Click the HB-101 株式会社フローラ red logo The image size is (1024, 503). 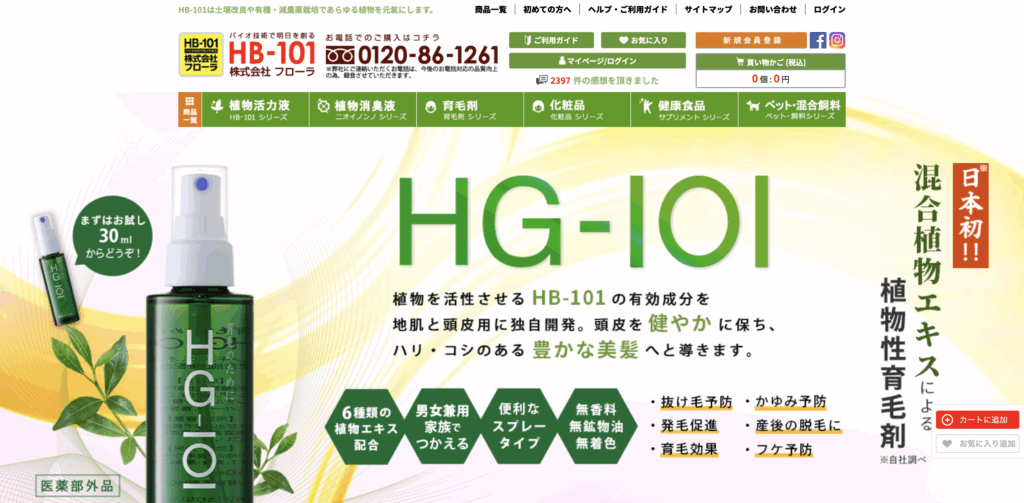point(272,56)
